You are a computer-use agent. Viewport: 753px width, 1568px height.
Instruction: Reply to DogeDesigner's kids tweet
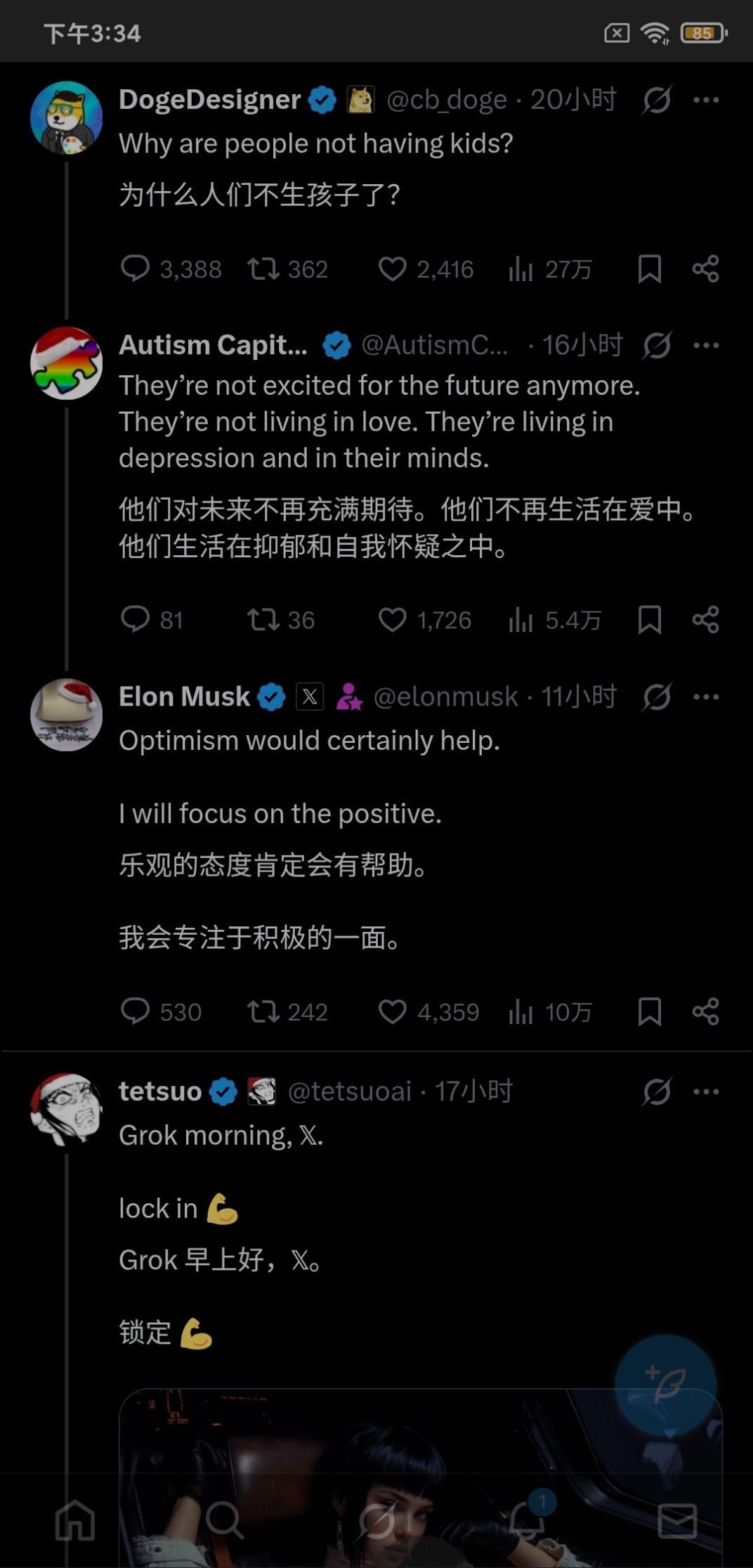pos(136,268)
